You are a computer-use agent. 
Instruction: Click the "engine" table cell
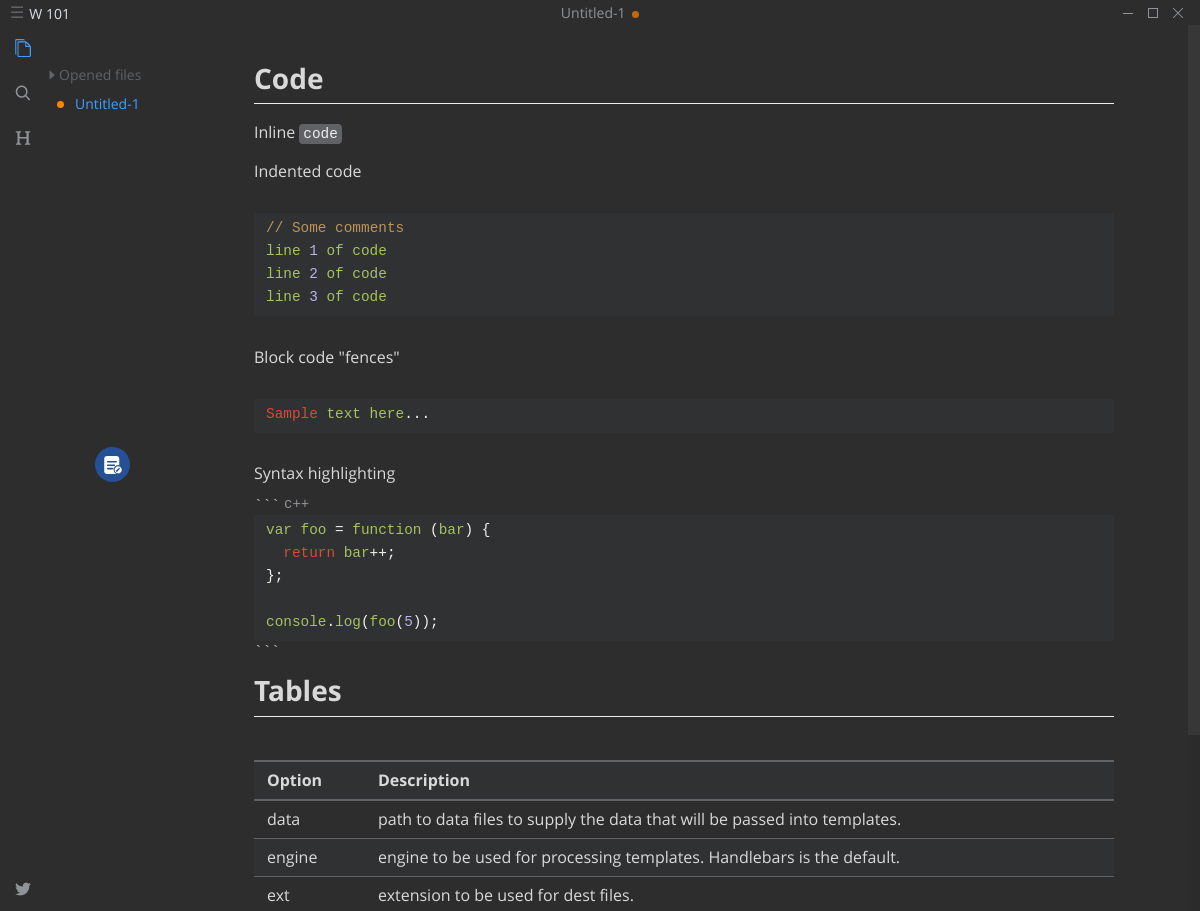[310, 858]
